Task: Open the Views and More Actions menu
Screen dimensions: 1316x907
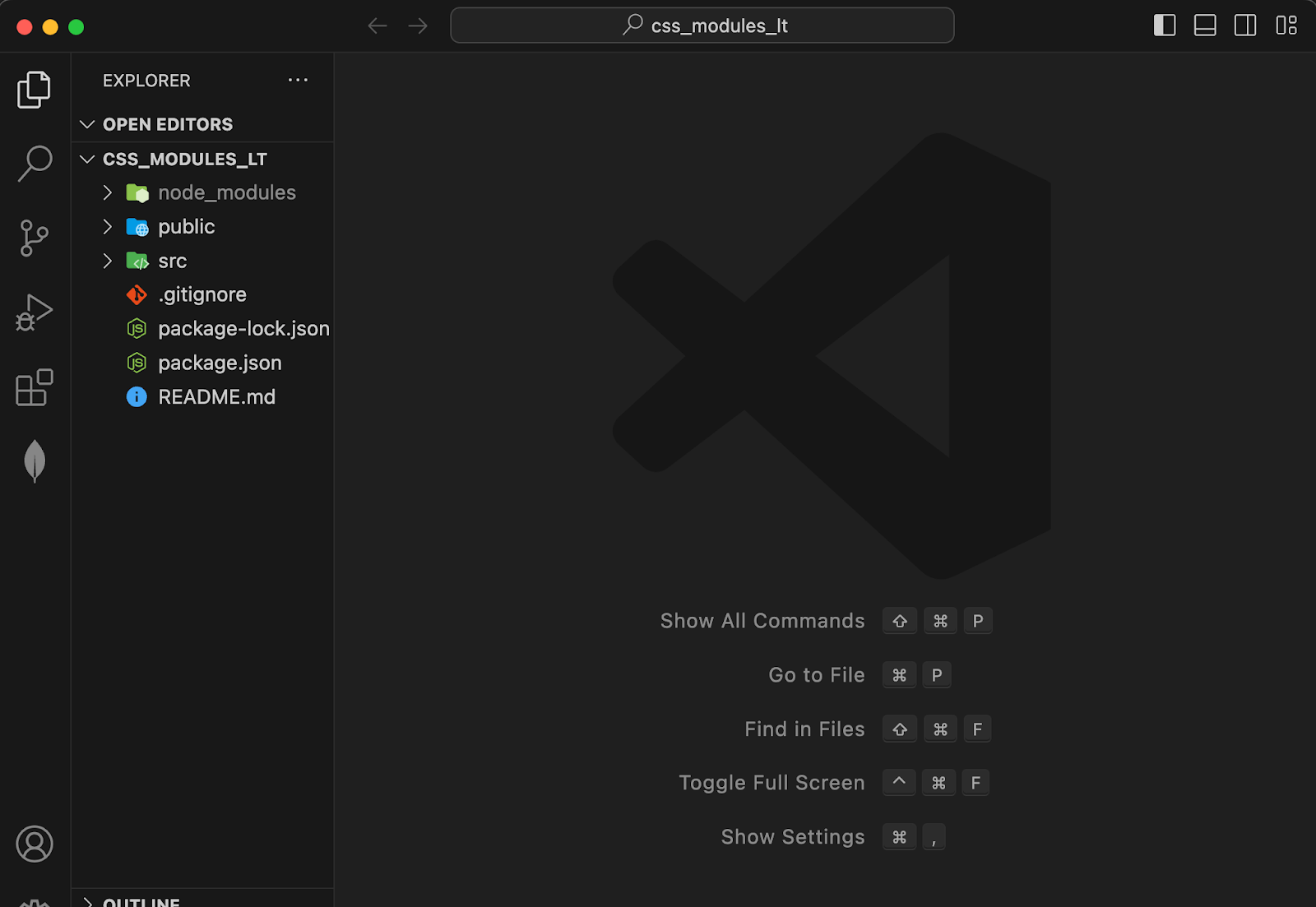Action: (298, 80)
